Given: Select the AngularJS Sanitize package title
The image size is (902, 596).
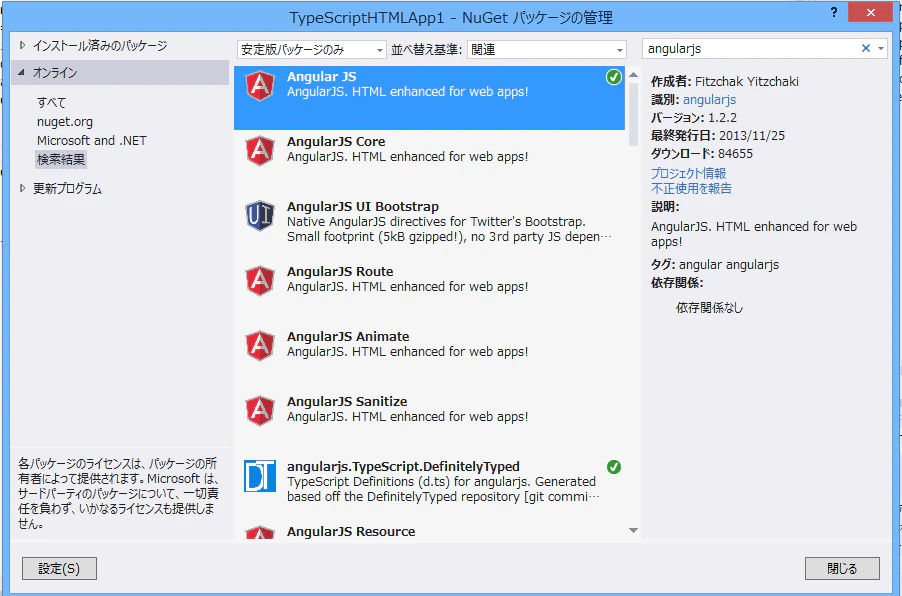Looking at the screenshot, I should [x=347, y=402].
